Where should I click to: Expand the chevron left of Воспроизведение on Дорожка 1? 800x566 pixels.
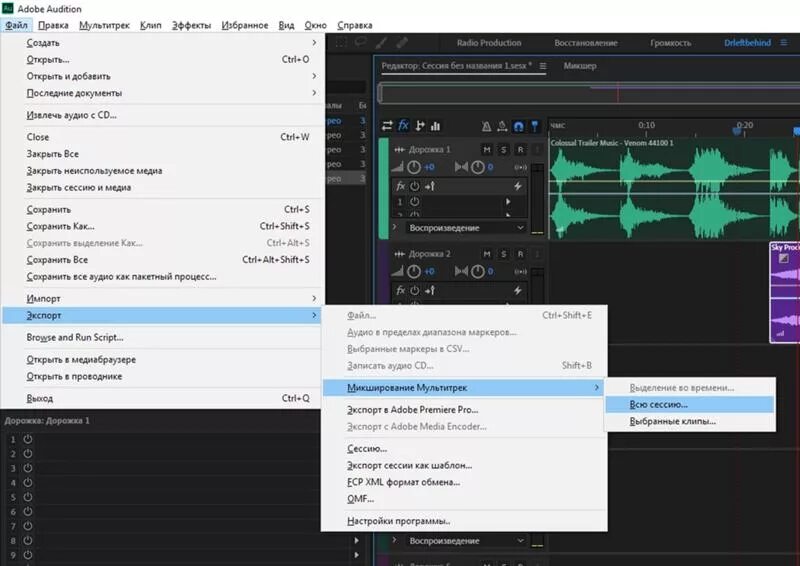click(x=394, y=227)
